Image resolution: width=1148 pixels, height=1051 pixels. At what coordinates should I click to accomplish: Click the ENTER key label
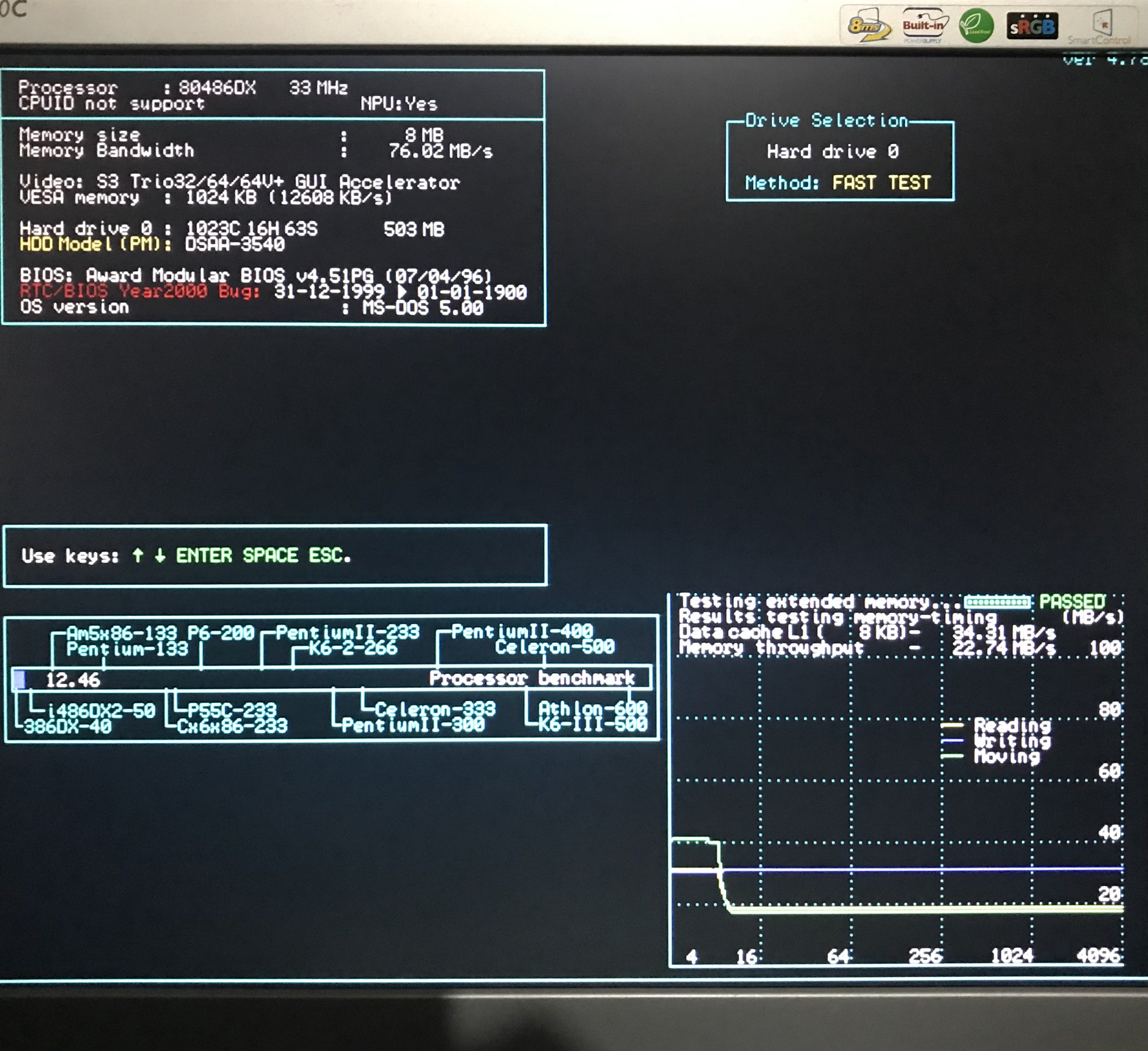(x=204, y=555)
